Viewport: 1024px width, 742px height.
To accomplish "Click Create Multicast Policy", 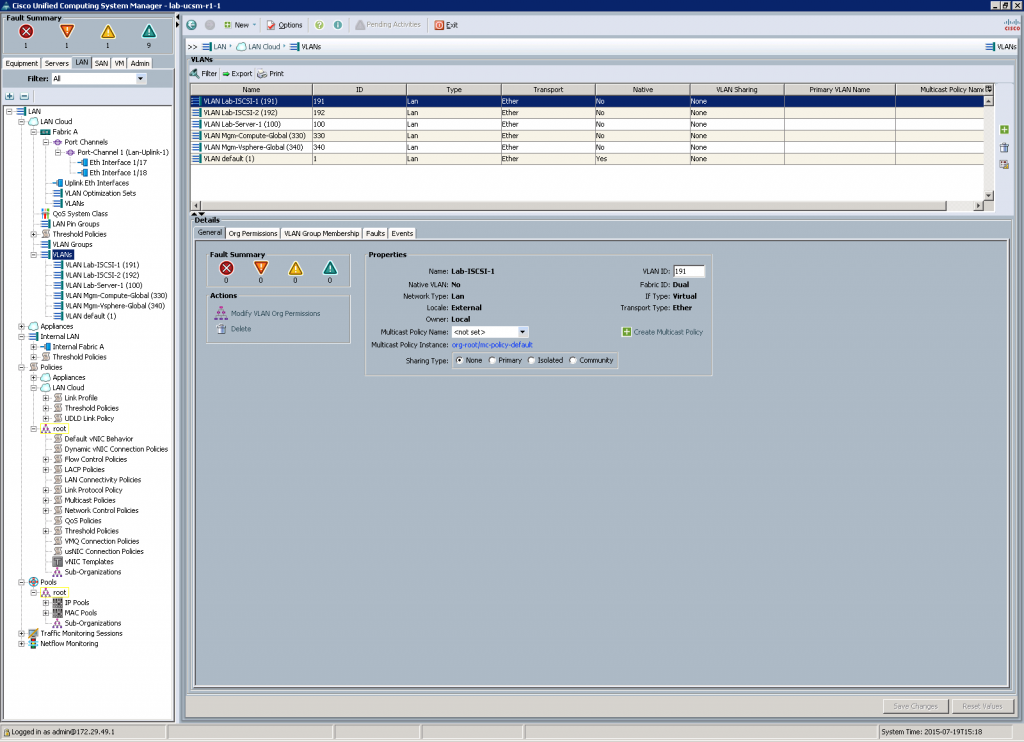I will [663, 332].
